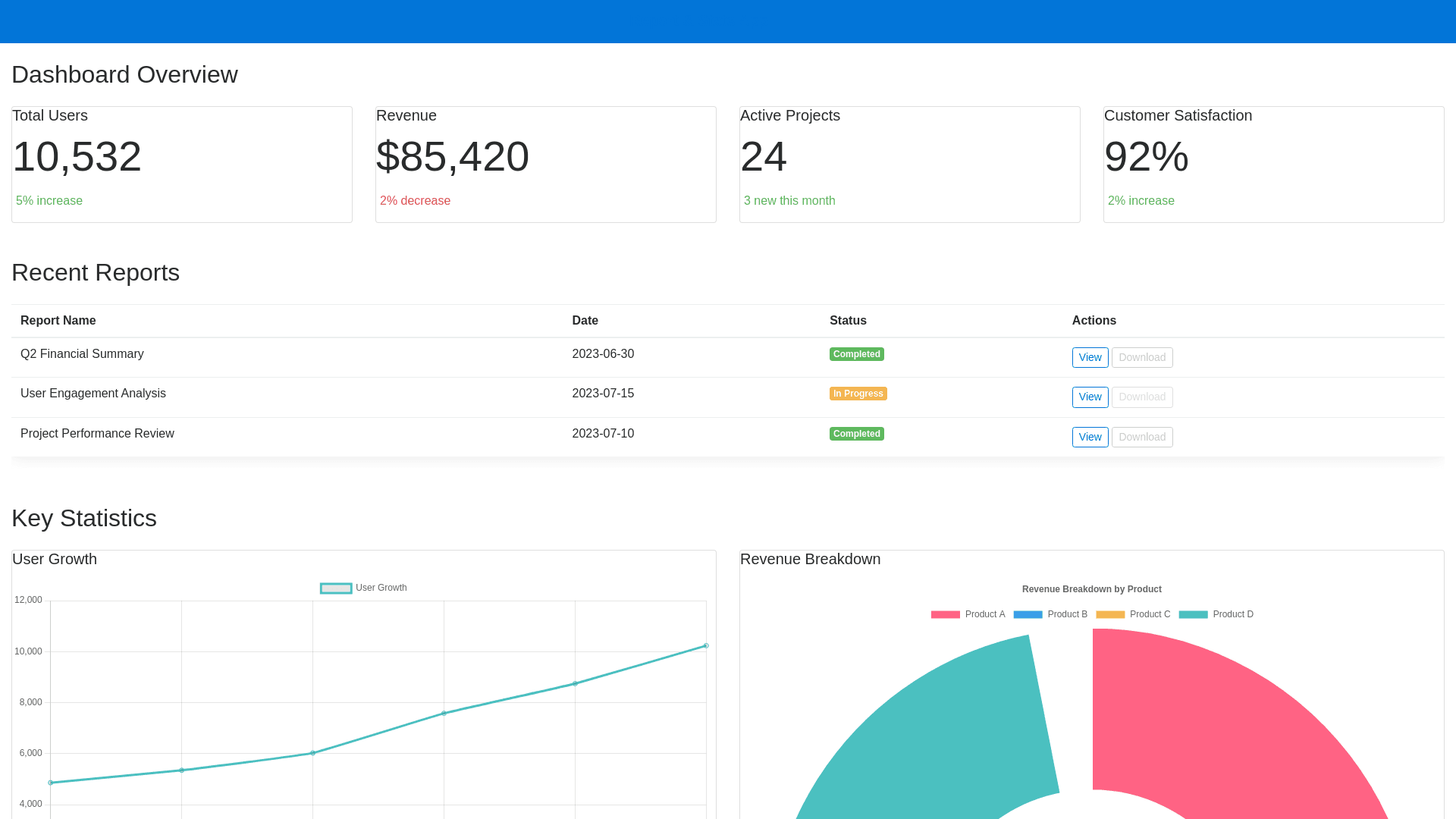Click Download on User Engagement Analysis report
This screenshot has width=1456, height=819.
pos(1142,397)
